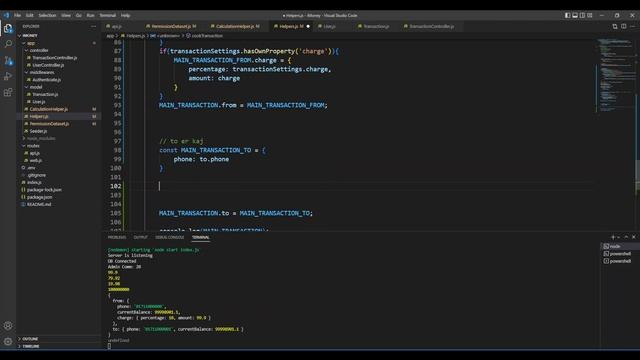The width and height of the screenshot is (640, 360).
Task: Switch to the Transaction.js editor tab
Action: click(376, 26)
